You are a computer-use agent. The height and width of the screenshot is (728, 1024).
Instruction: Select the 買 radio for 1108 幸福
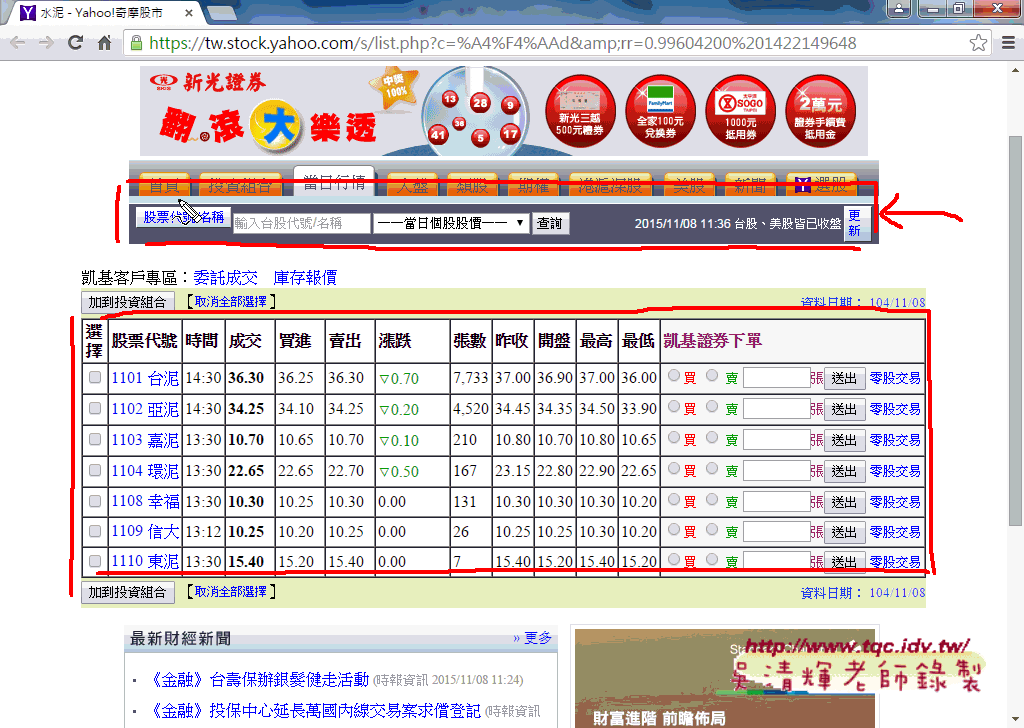[x=674, y=499]
